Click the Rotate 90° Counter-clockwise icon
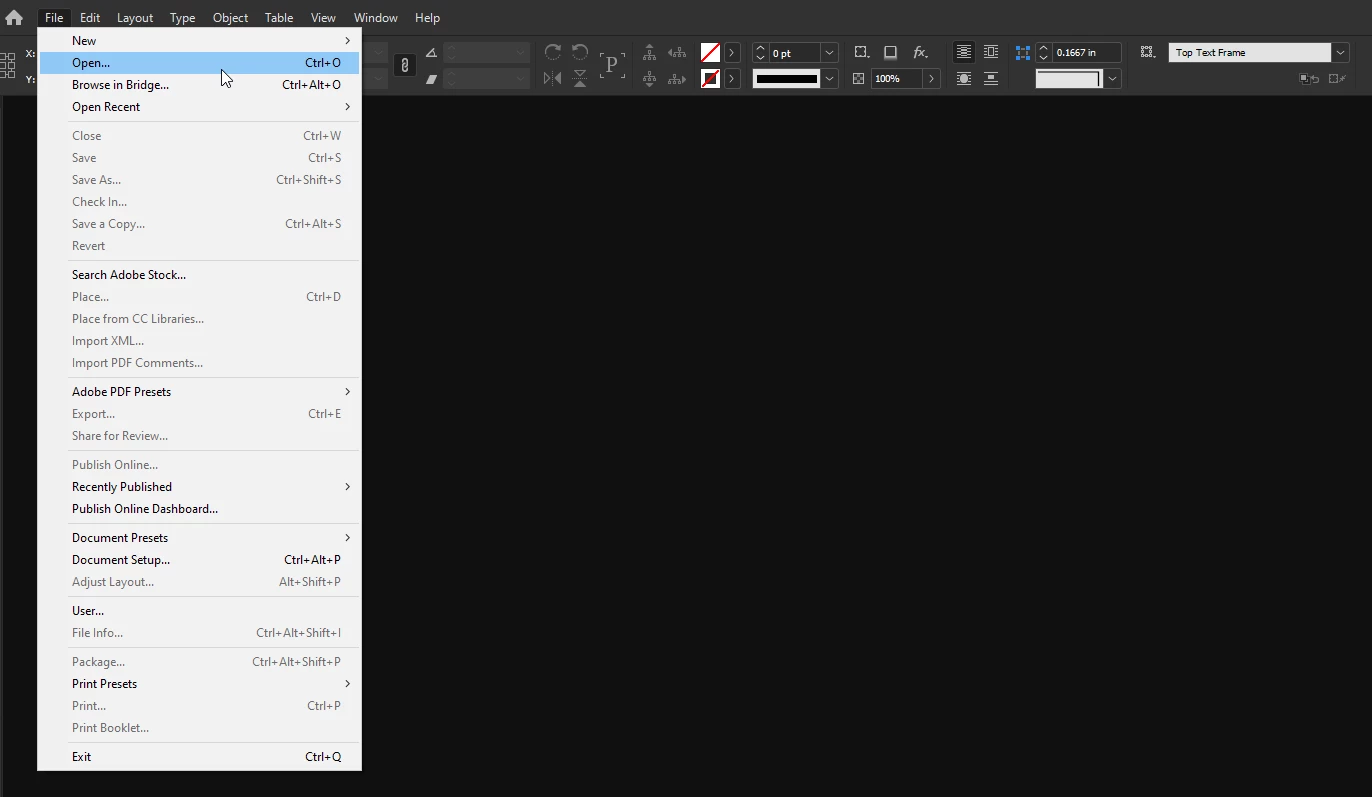This screenshot has width=1372, height=797. (580, 52)
